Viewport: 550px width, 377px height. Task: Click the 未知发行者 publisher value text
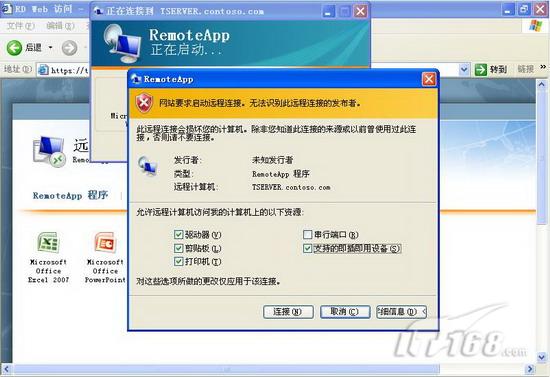[273, 160]
